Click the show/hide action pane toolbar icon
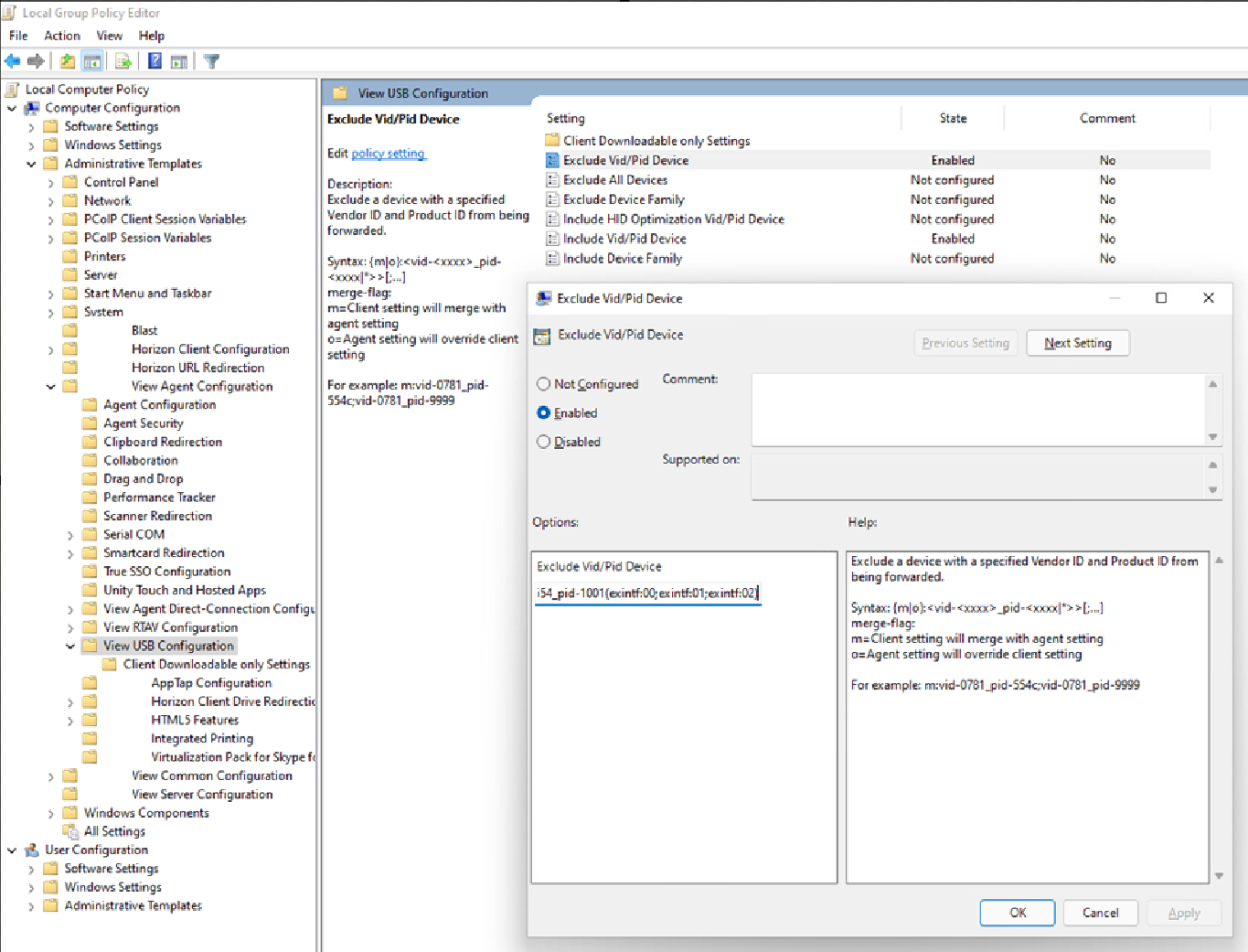Screen dimensions: 1248x952 177,60
